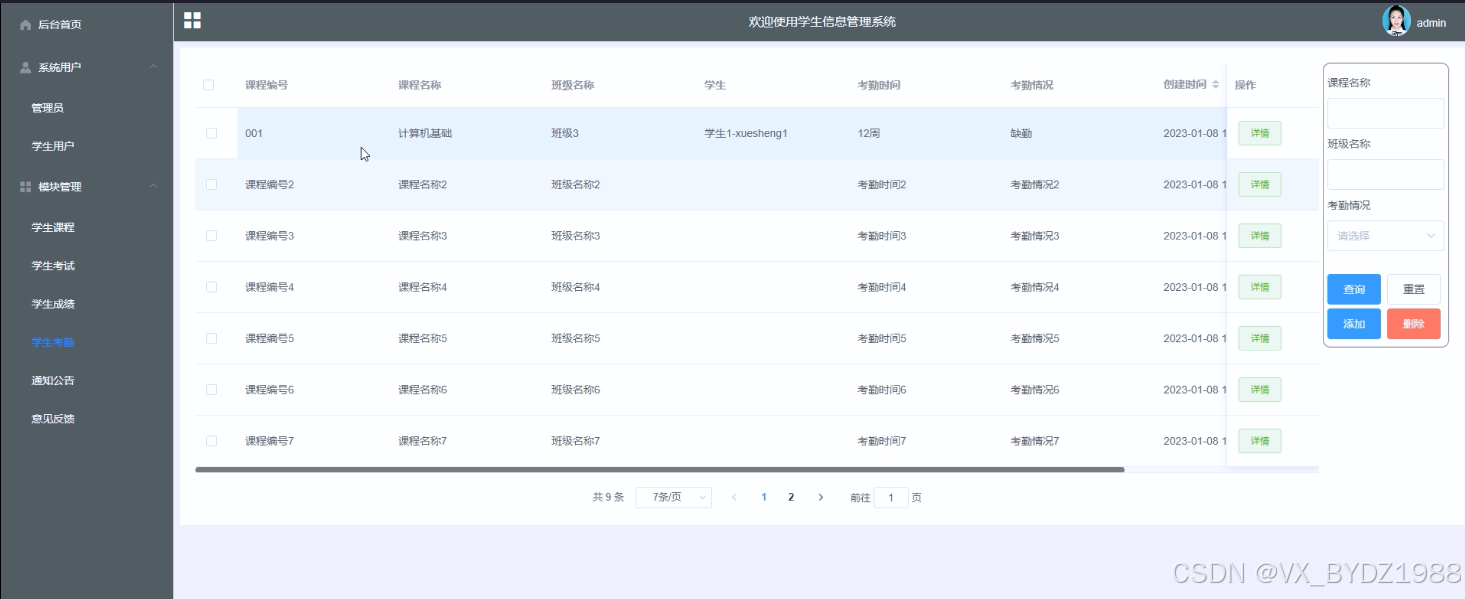Focus the 前往 page number input

891,497
